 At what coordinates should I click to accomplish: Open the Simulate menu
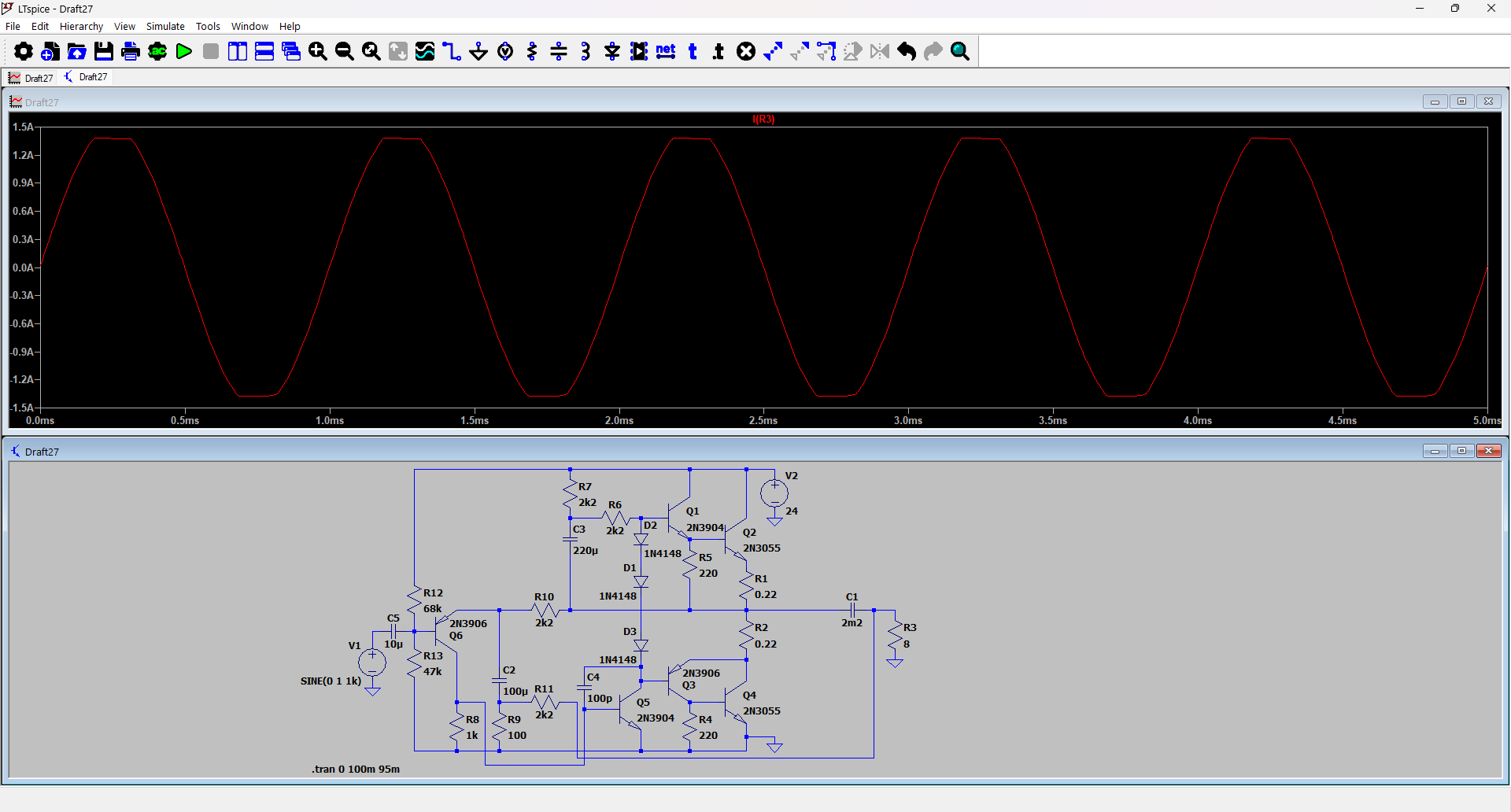165,26
